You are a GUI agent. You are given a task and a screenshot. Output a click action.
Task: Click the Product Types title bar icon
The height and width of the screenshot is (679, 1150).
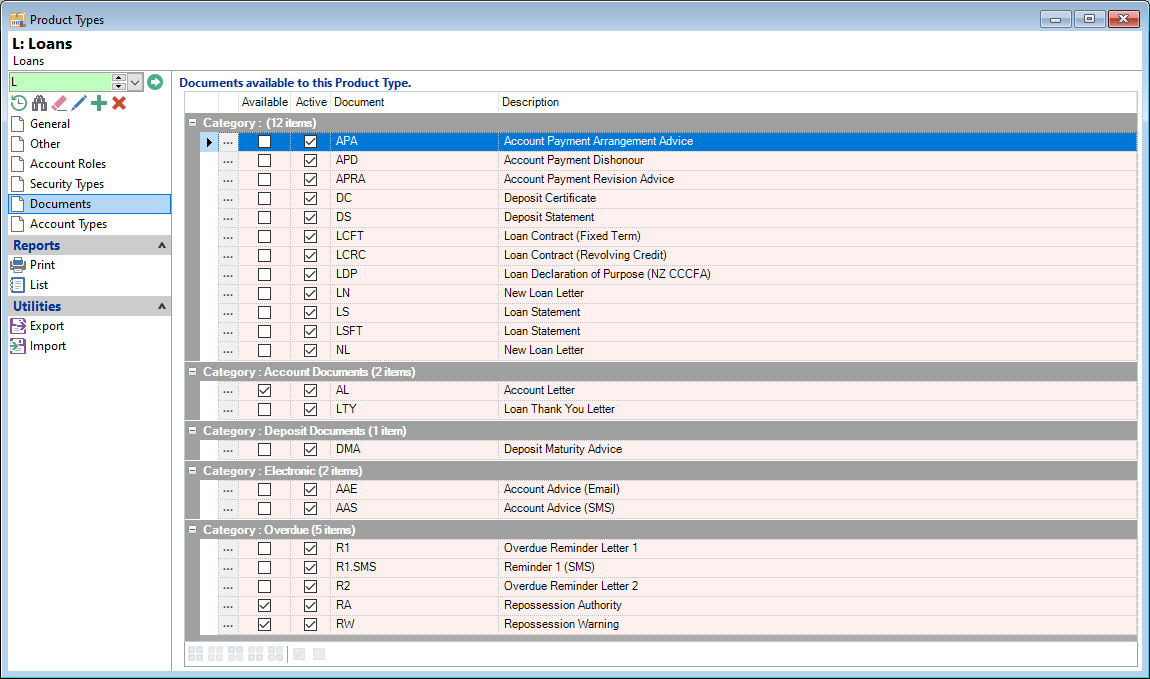[x=18, y=19]
